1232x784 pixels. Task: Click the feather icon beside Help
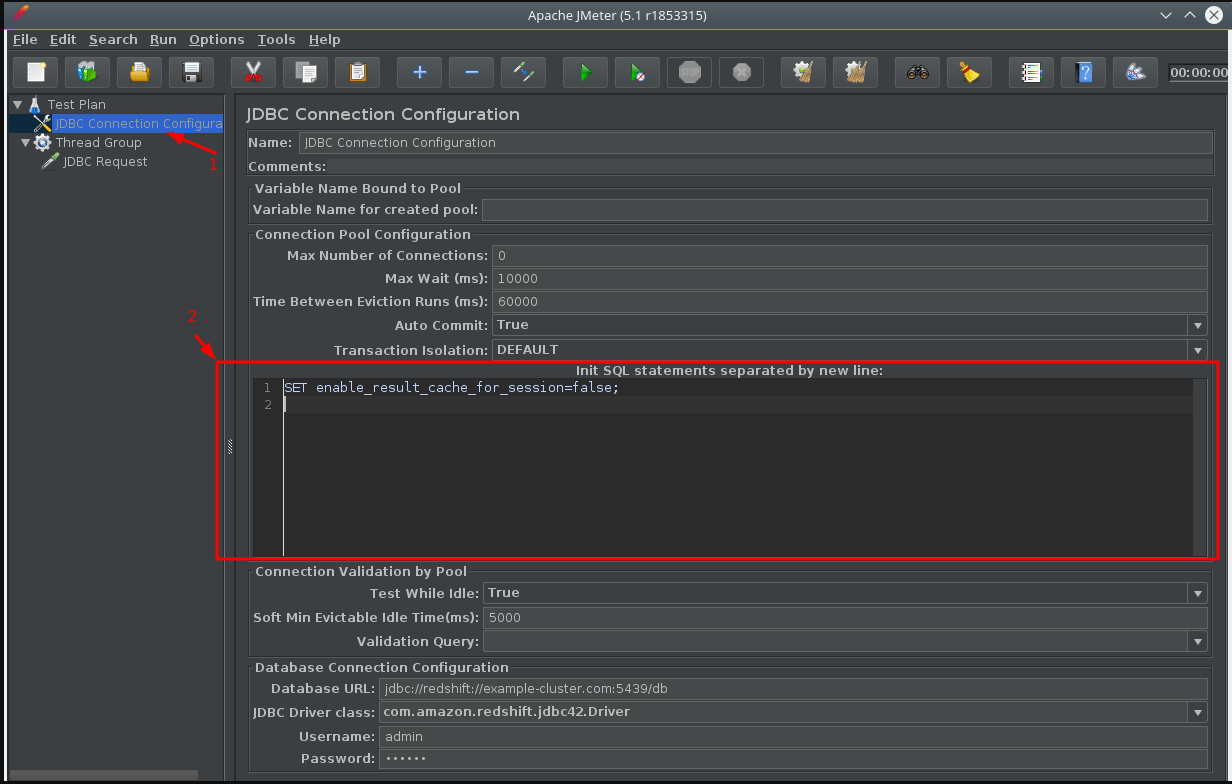(1135, 72)
